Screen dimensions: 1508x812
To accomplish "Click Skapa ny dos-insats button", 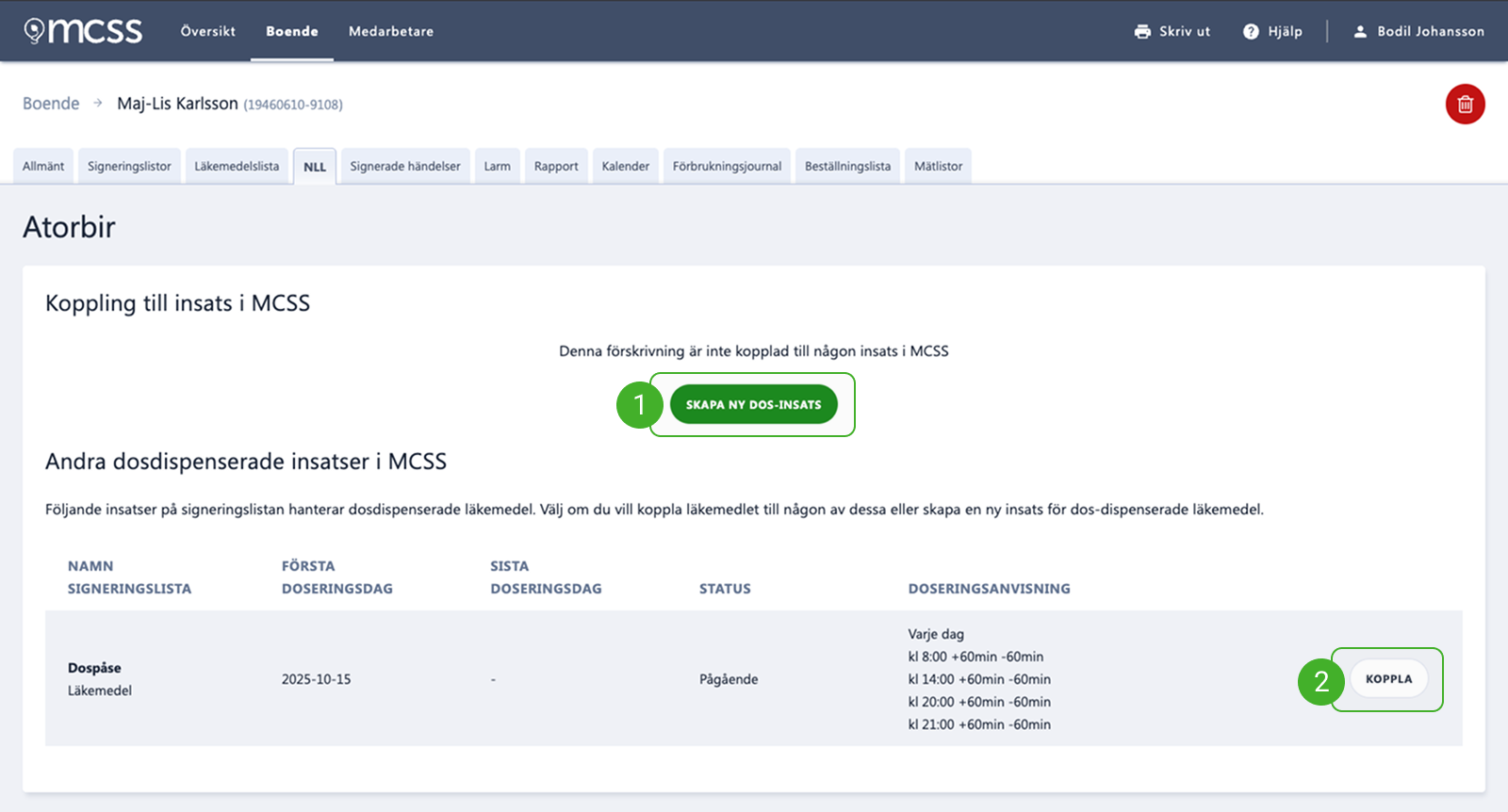I will tap(753, 404).
